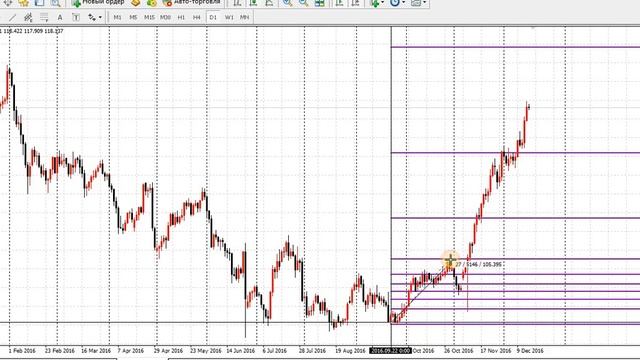640x360 pixels.
Task: Click the 14 Jun 2016 date label
Action: click(240, 351)
